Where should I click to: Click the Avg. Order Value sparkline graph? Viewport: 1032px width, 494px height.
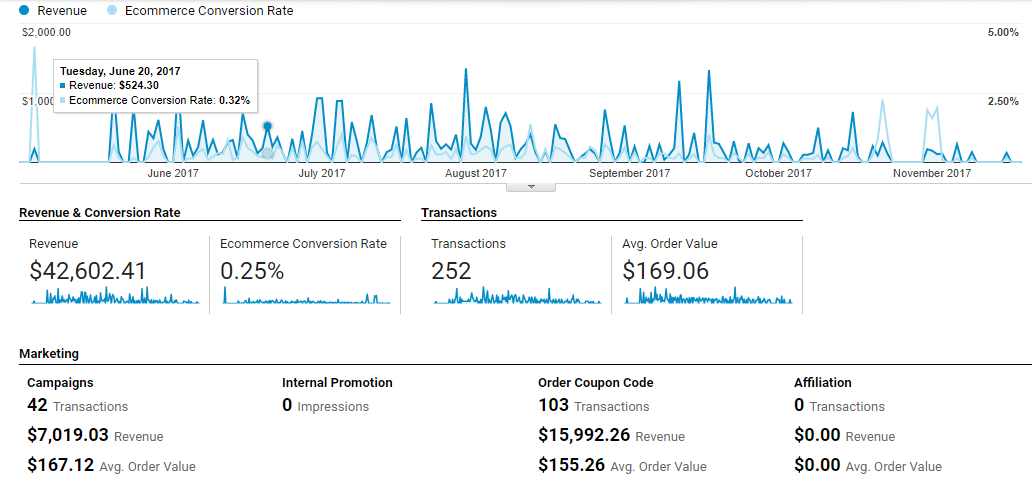coord(707,296)
